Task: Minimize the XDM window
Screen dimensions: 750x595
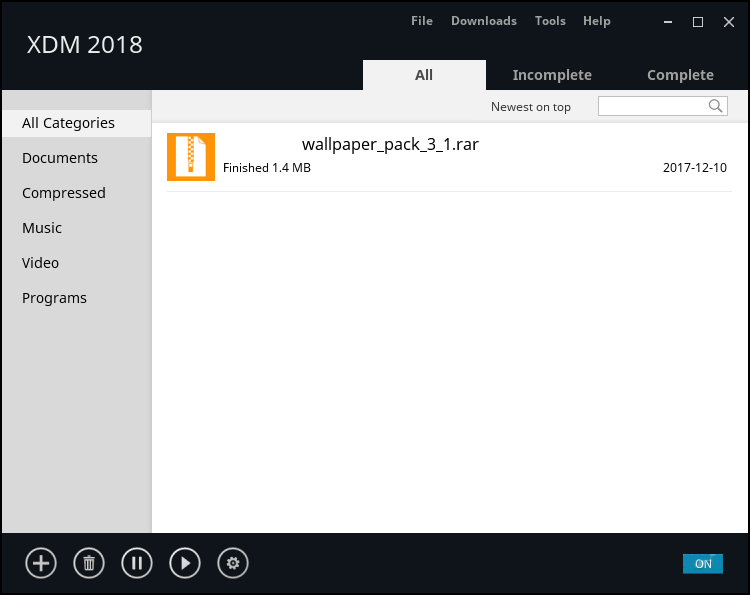Action: click(x=668, y=22)
